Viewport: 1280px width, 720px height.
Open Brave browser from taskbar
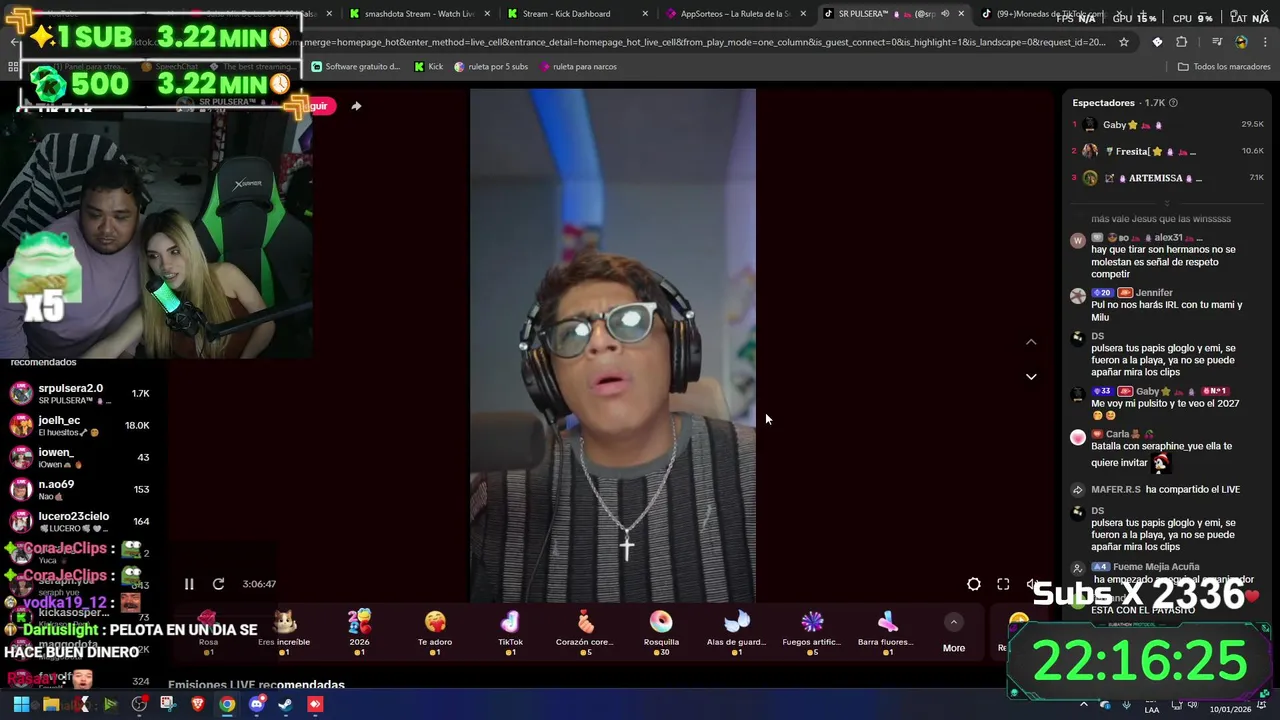[x=198, y=704]
